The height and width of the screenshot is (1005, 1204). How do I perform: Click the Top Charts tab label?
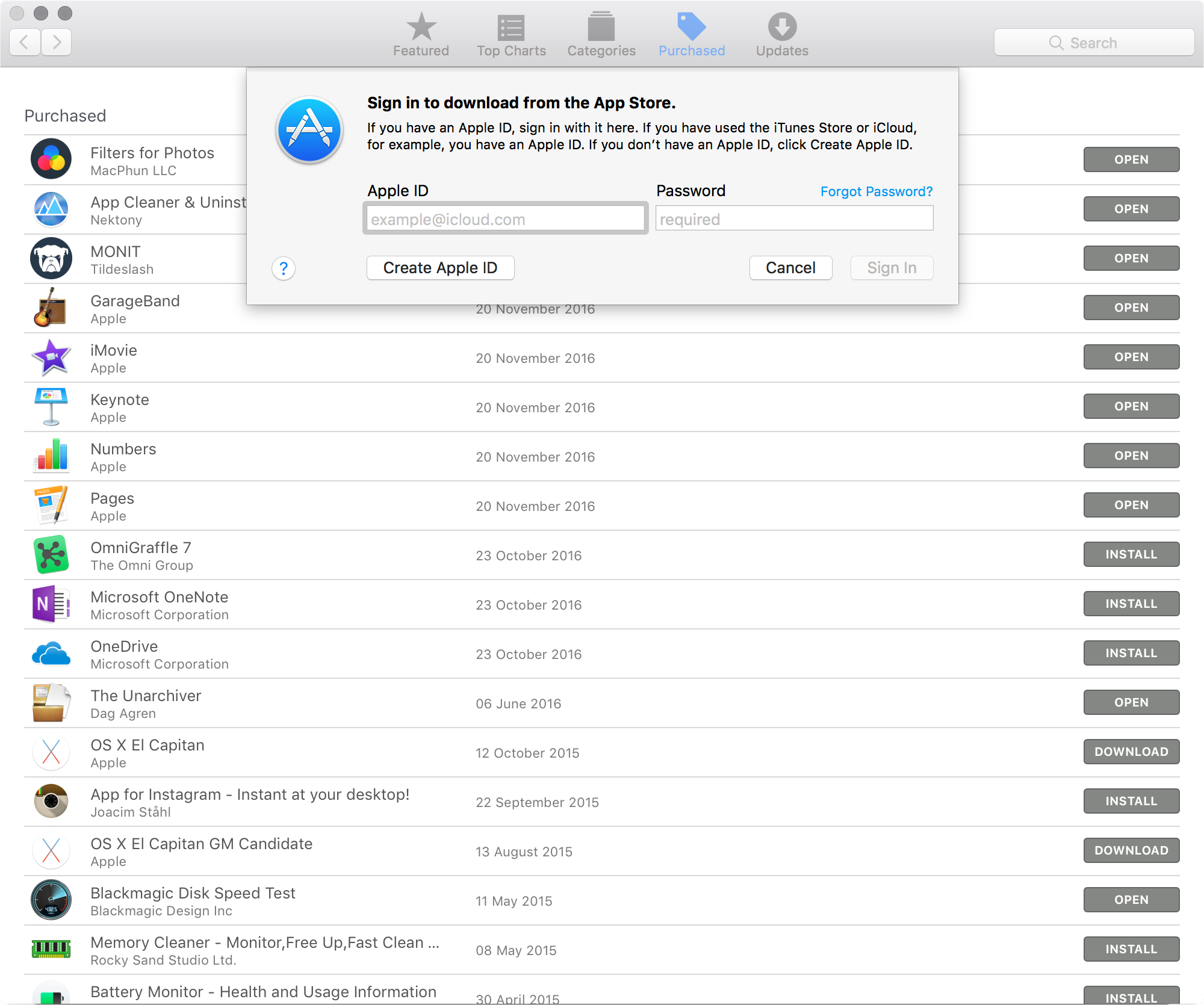(x=511, y=51)
